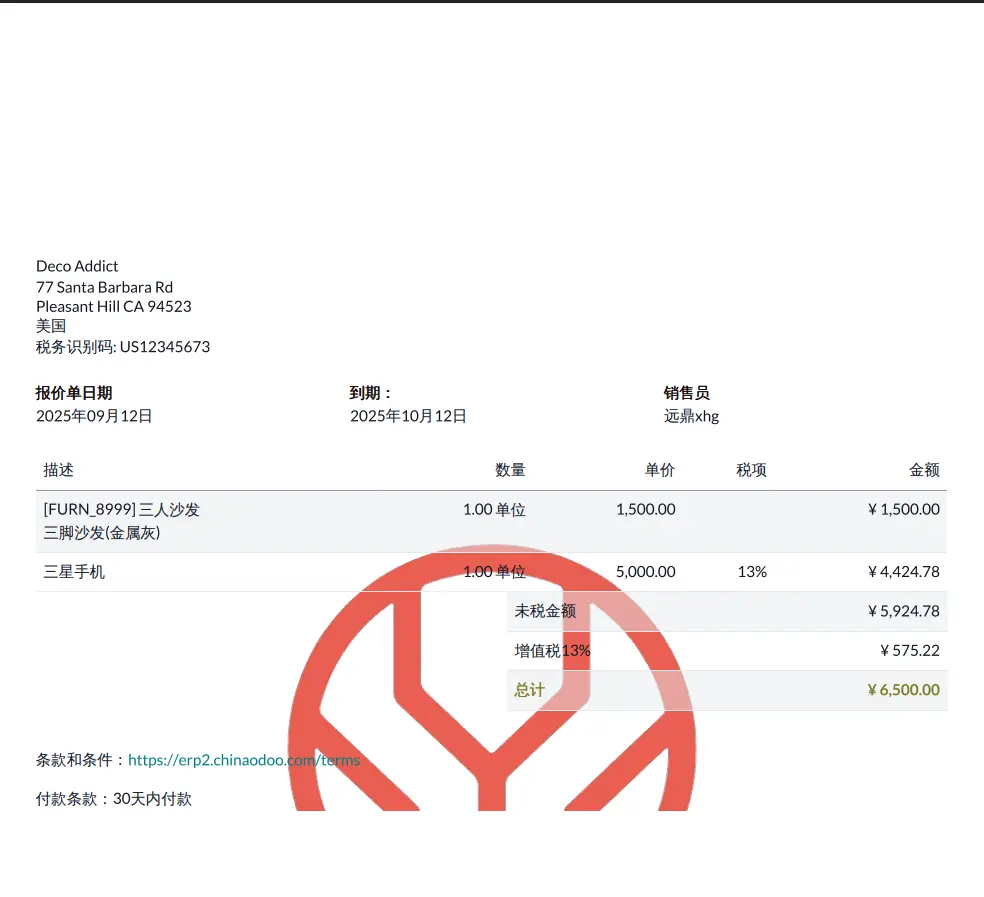Open the erp2.chinaodoo.com terms link
This screenshot has height=897, width=984.
pyautogui.click(x=243, y=760)
